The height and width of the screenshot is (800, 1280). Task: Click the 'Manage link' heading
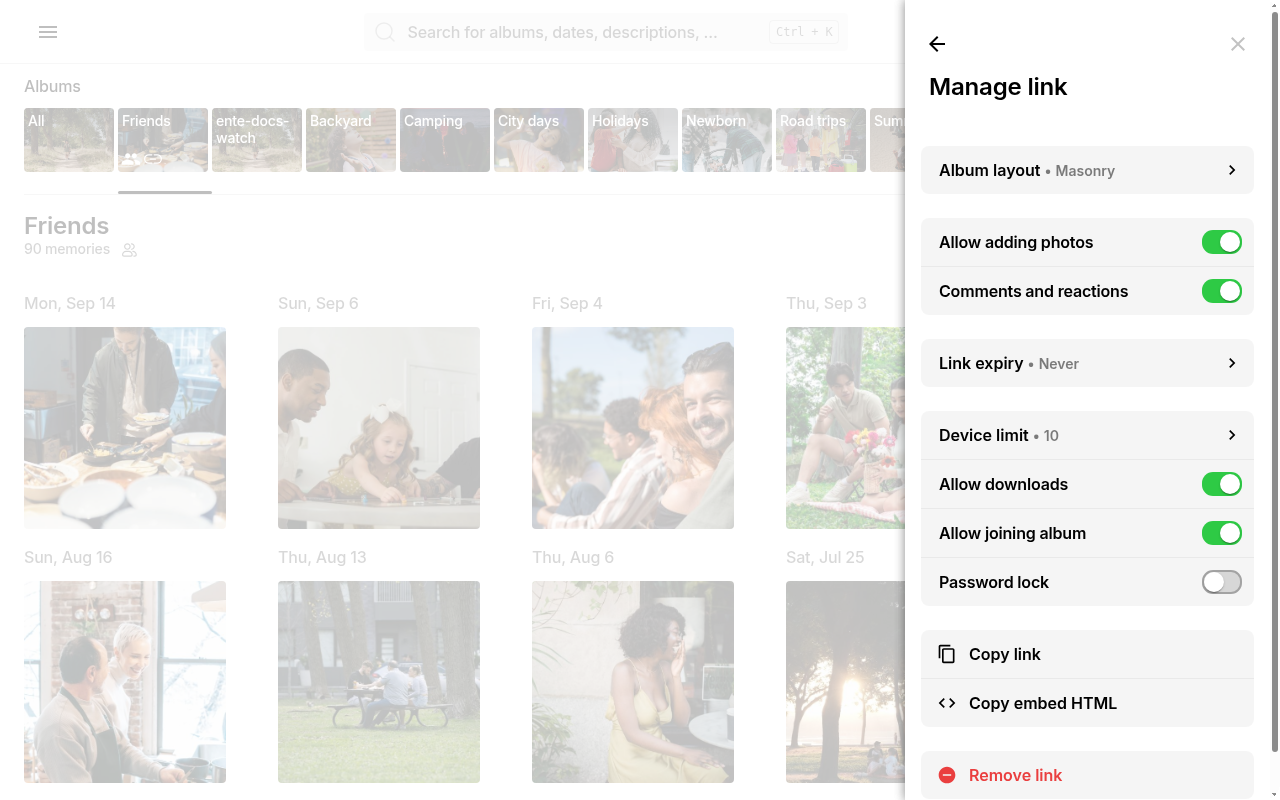tap(998, 87)
